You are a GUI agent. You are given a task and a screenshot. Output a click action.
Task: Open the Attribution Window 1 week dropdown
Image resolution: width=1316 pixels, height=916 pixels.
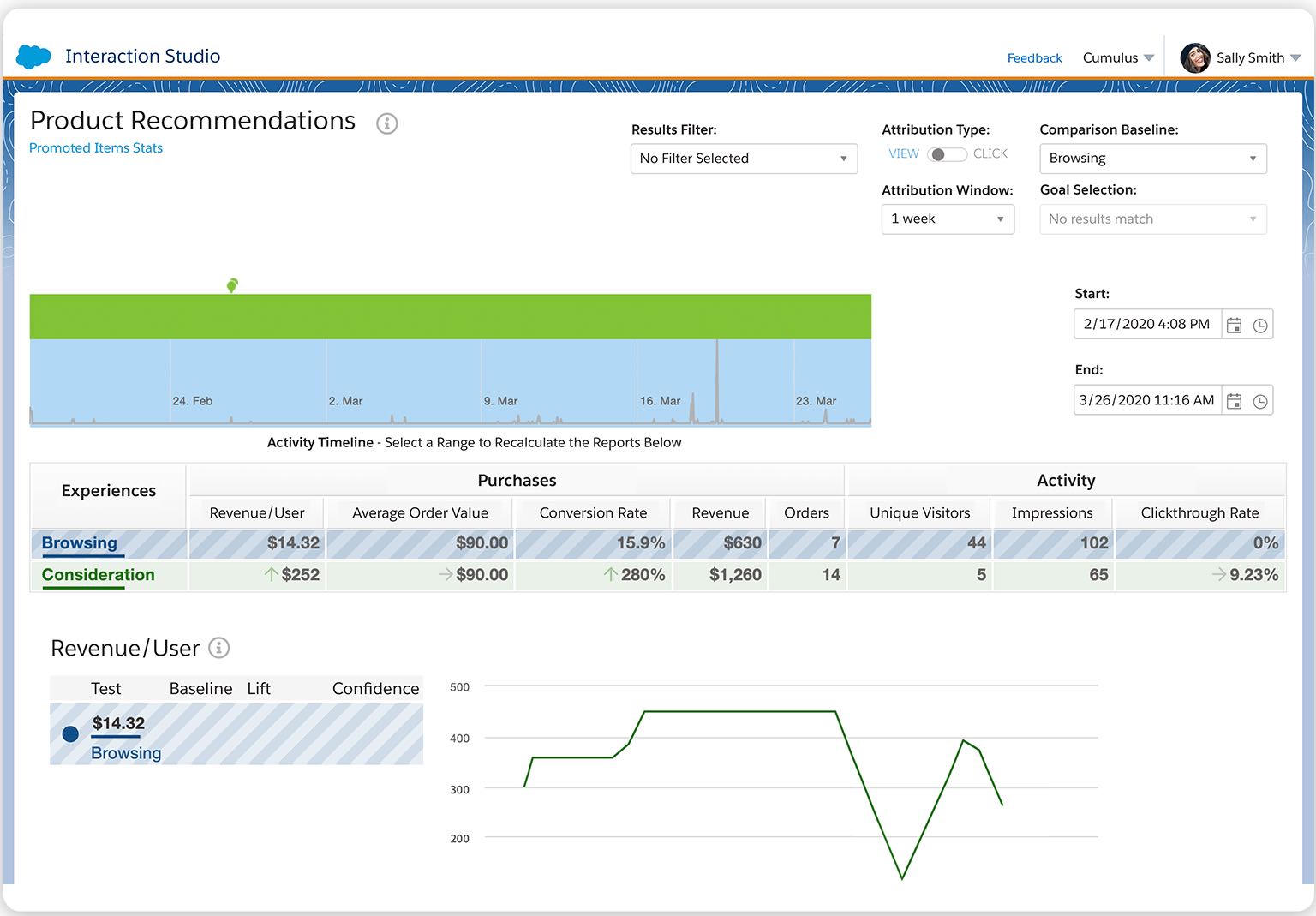(948, 219)
